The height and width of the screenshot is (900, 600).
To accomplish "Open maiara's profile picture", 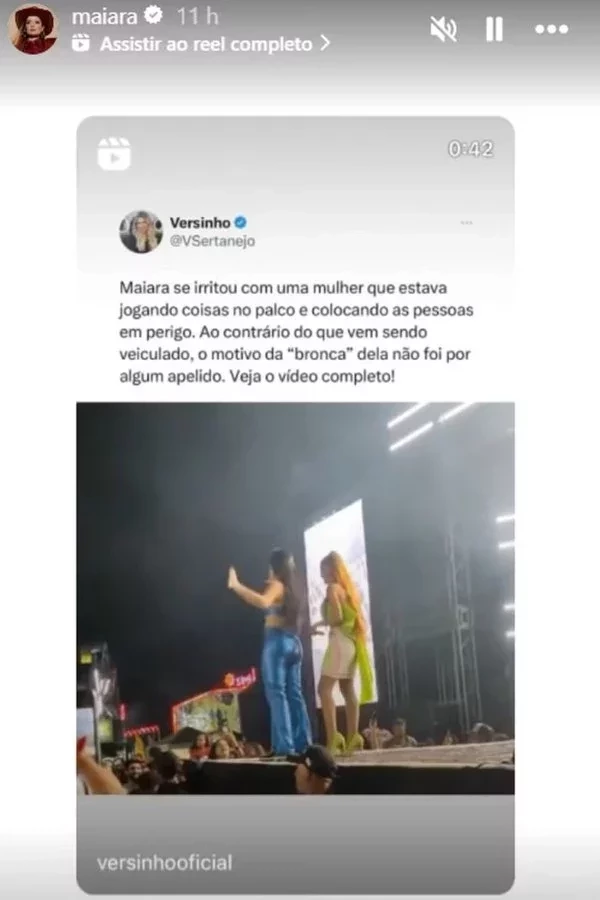I will click(33, 29).
